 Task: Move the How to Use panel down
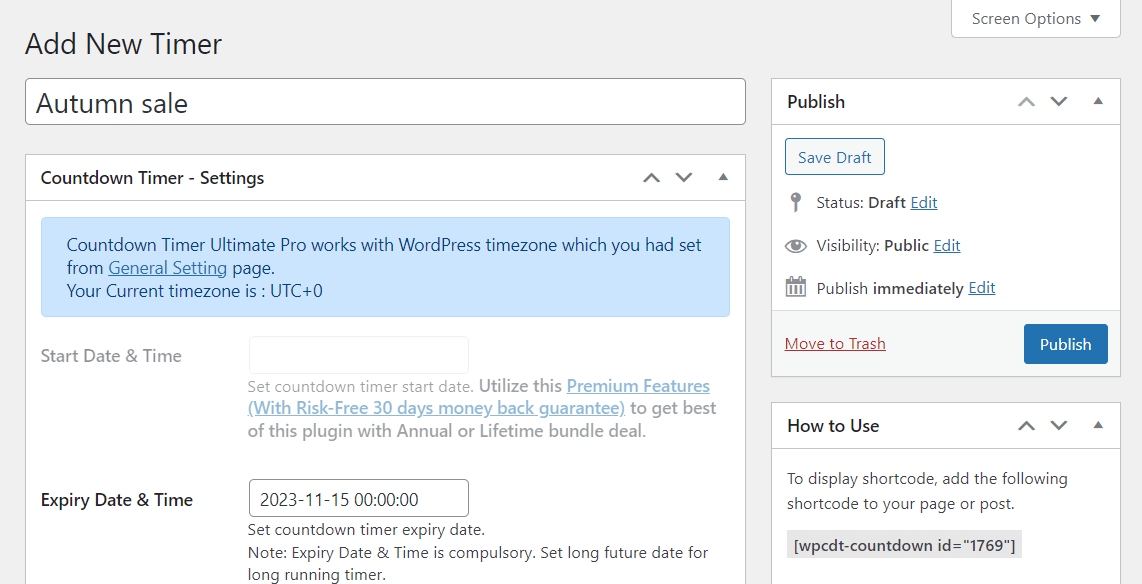(1059, 425)
